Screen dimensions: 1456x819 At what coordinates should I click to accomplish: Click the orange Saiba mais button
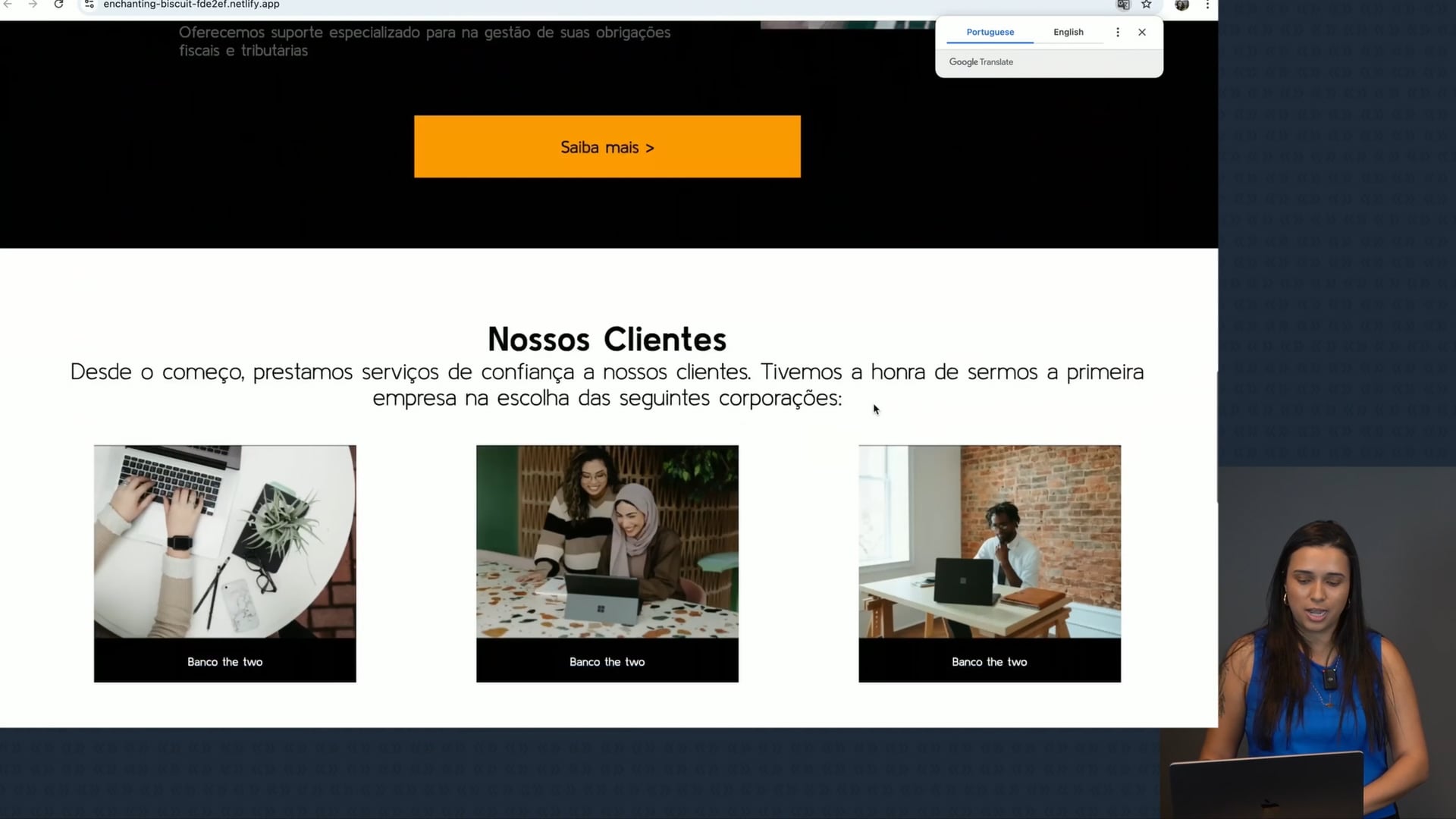coord(607,146)
